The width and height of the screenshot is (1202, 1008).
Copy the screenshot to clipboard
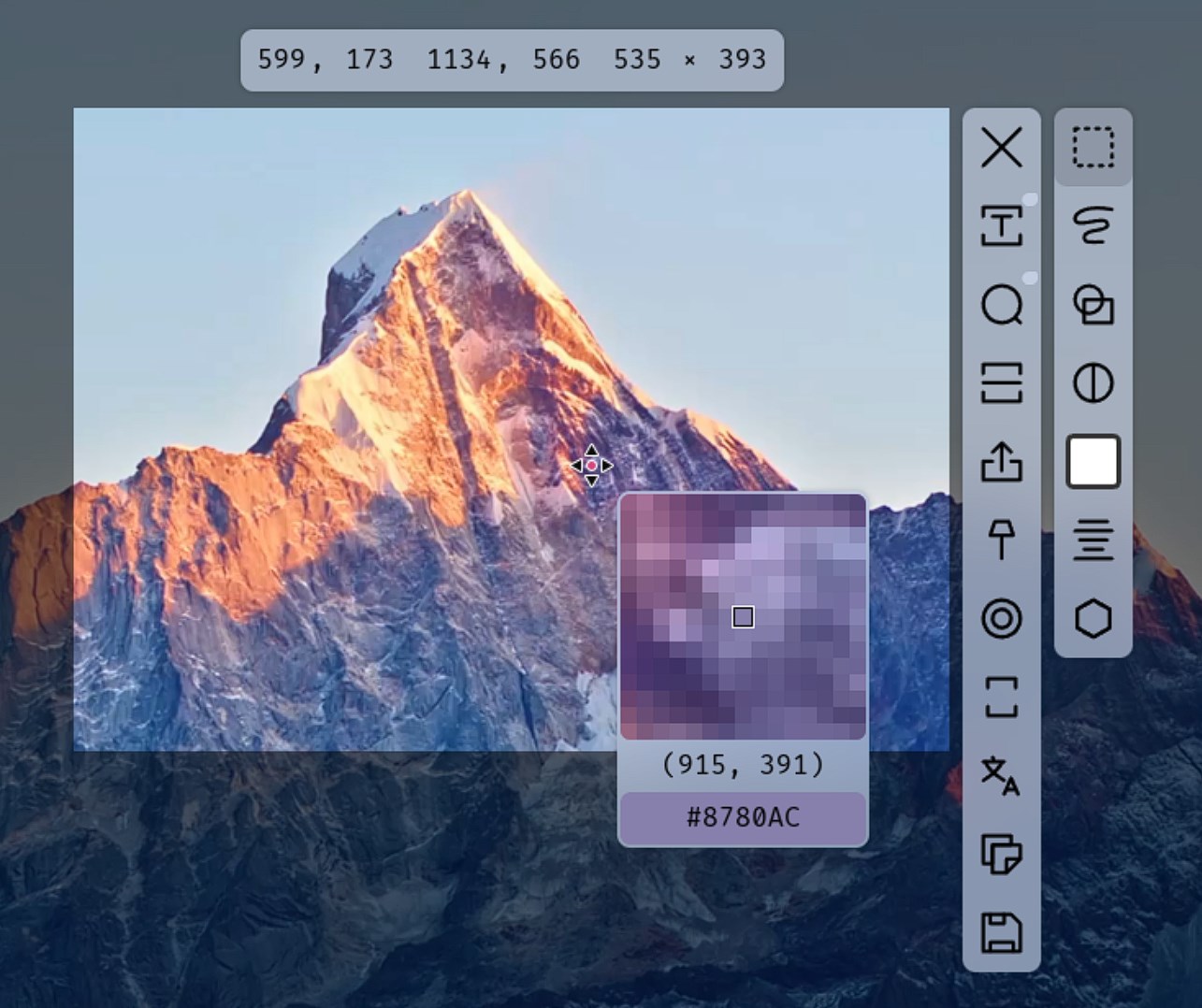point(1001,855)
